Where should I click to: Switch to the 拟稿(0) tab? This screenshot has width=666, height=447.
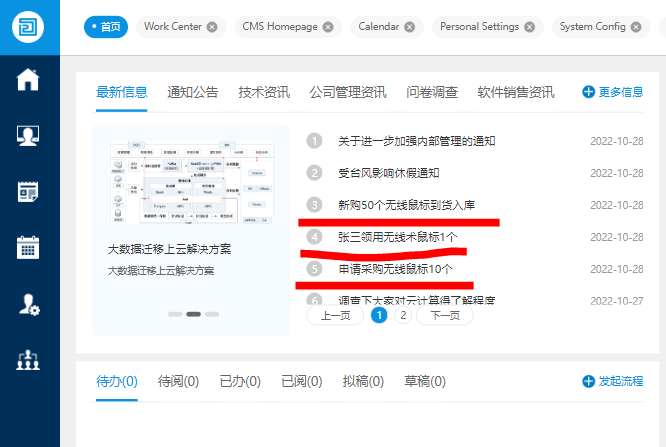363,382
